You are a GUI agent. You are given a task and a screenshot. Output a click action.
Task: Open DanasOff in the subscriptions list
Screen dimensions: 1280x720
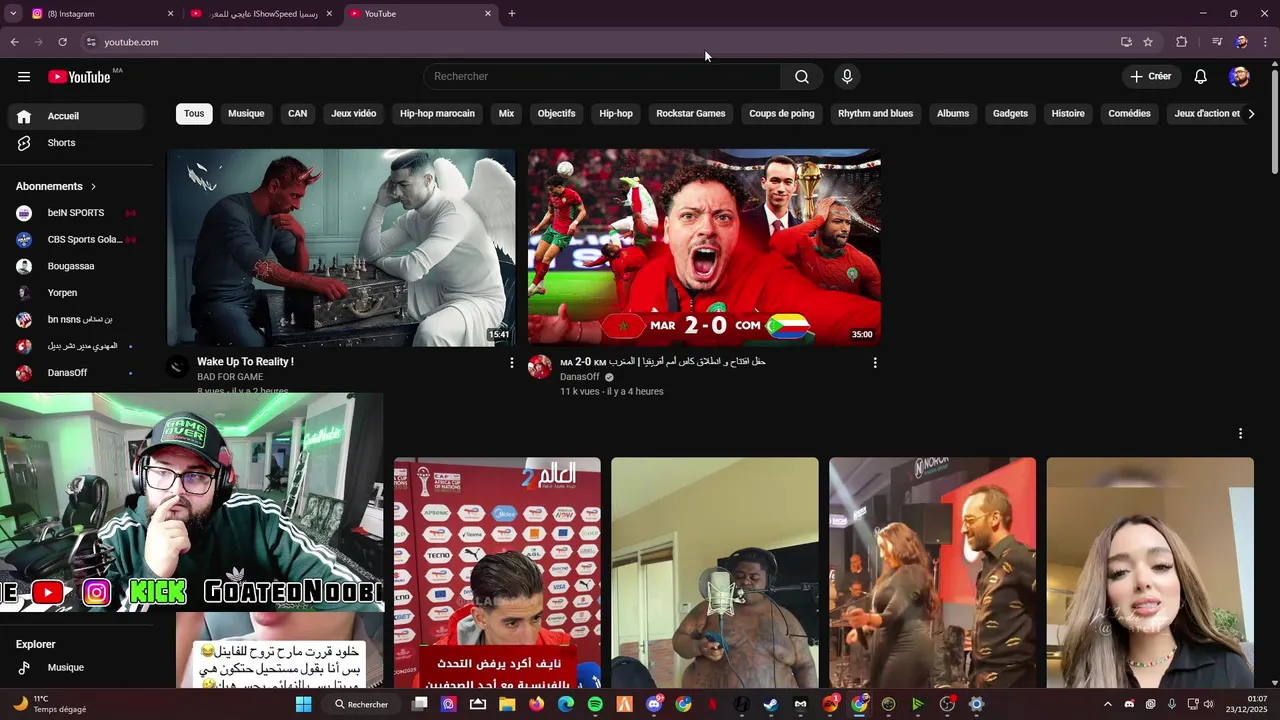pos(77,373)
